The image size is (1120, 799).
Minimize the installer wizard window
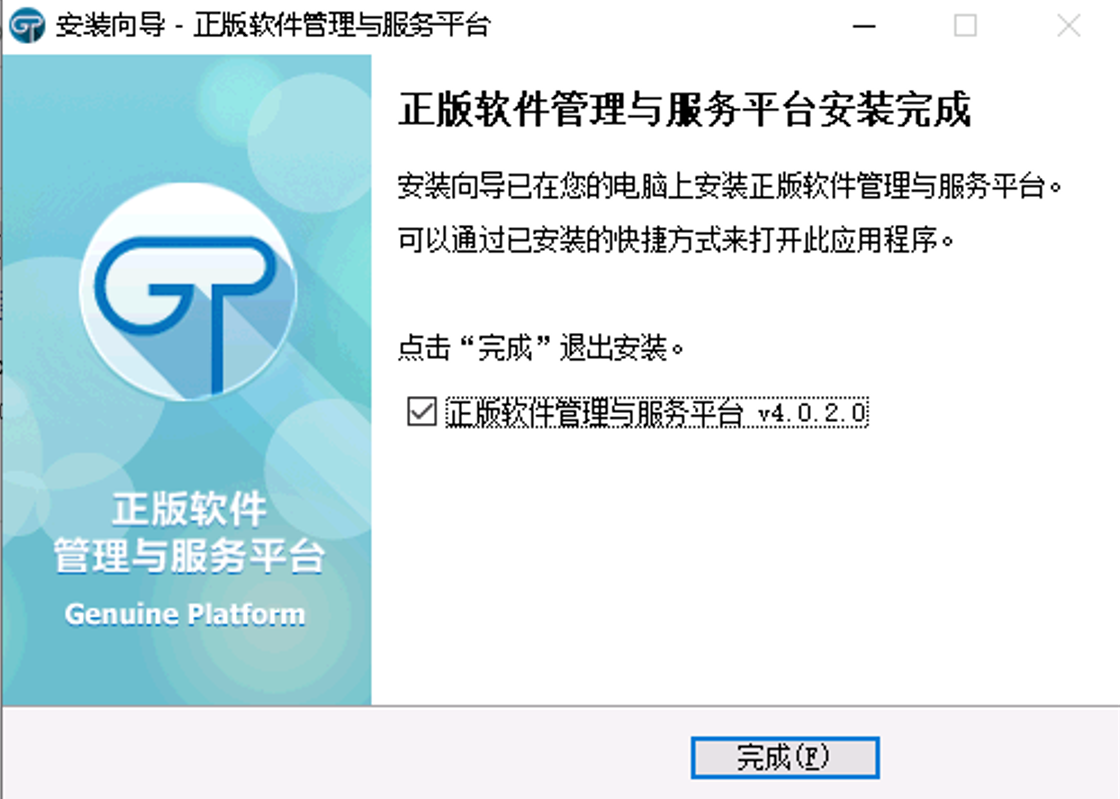(x=862, y=26)
